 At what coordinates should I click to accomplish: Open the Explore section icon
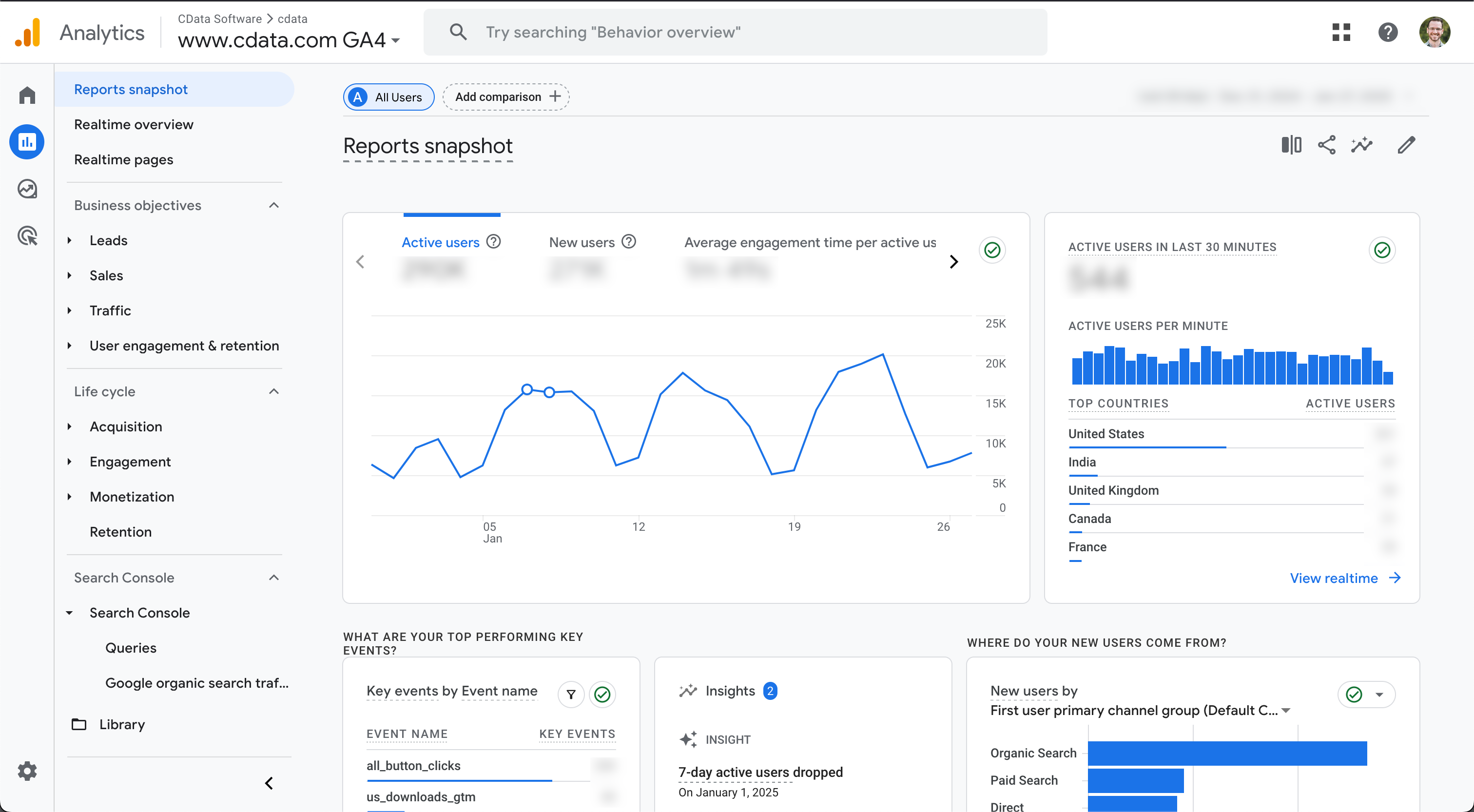(x=27, y=188)
